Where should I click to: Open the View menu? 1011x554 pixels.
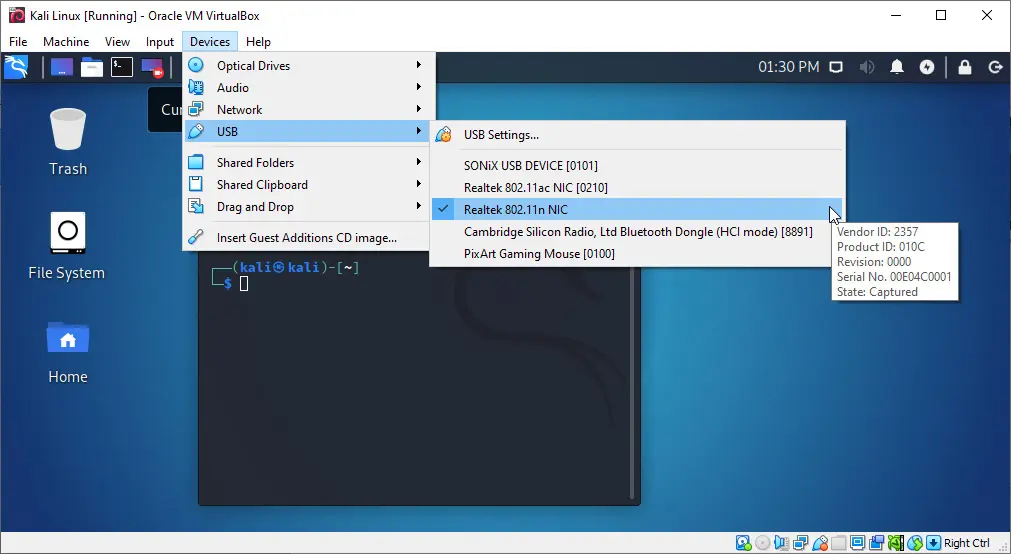117,42
